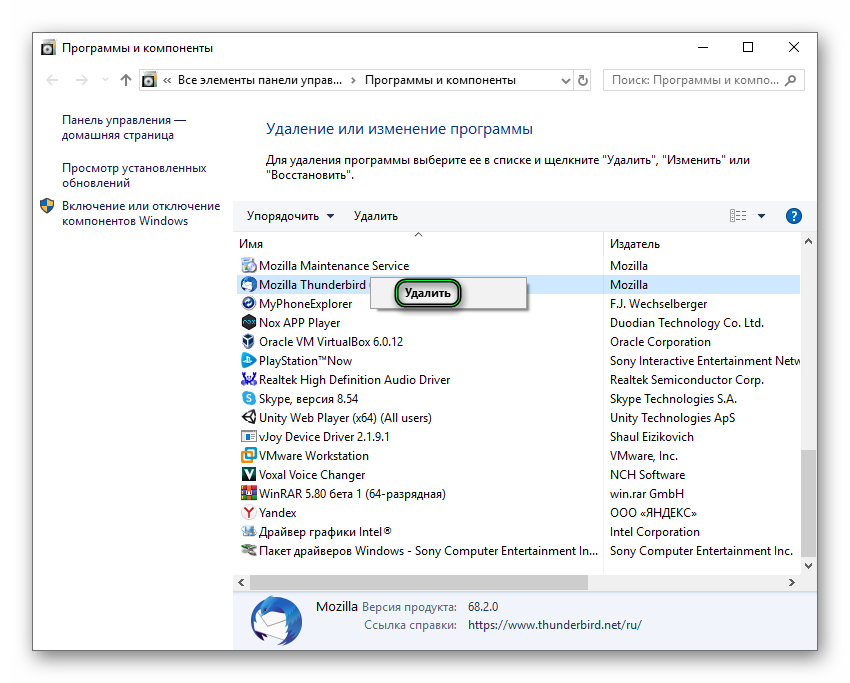
Task: Expand the breadcrumb chevrons before Все элементы
Action: click(167, 80)
